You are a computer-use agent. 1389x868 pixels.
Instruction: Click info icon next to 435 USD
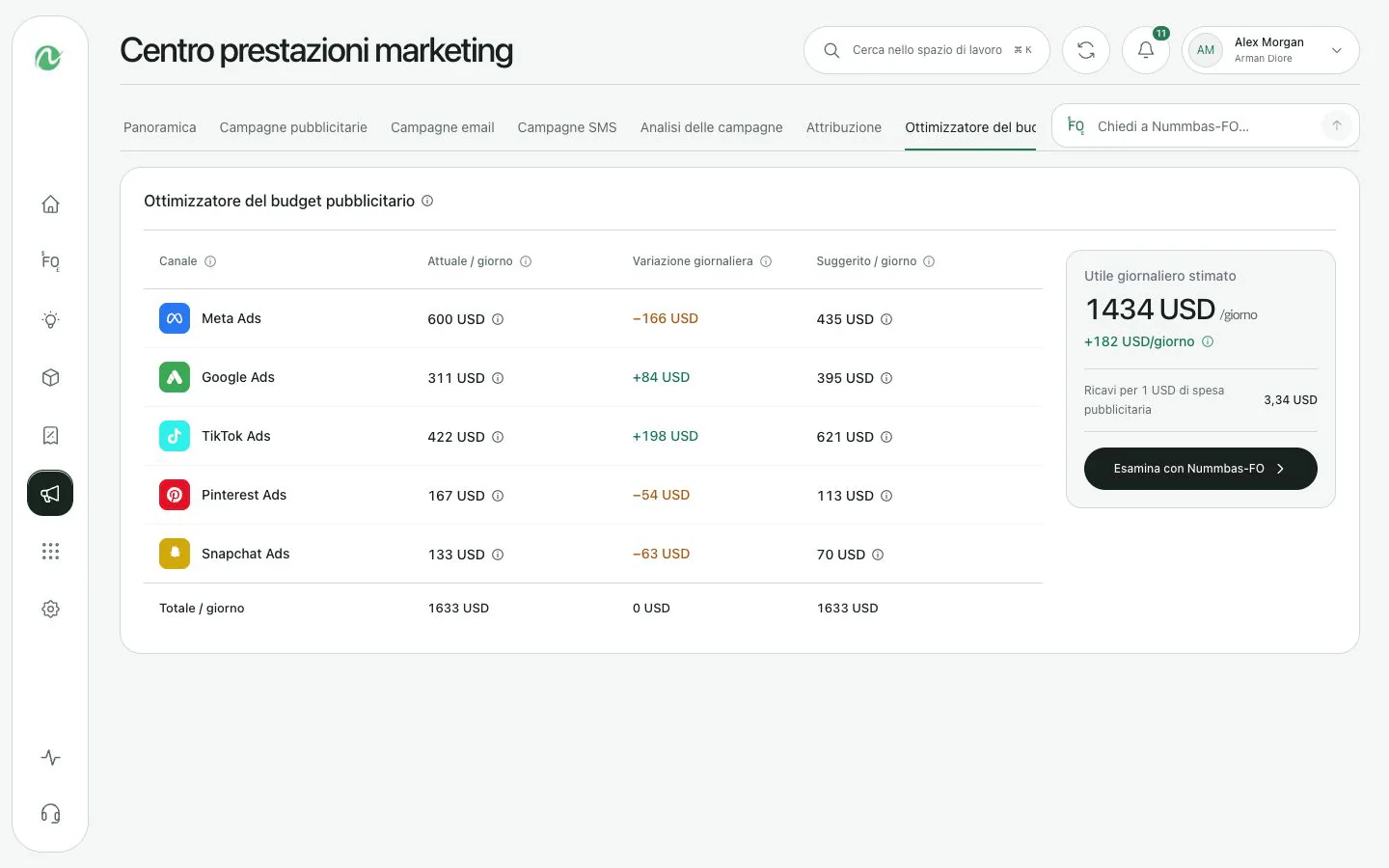click(x=886, y=319)
